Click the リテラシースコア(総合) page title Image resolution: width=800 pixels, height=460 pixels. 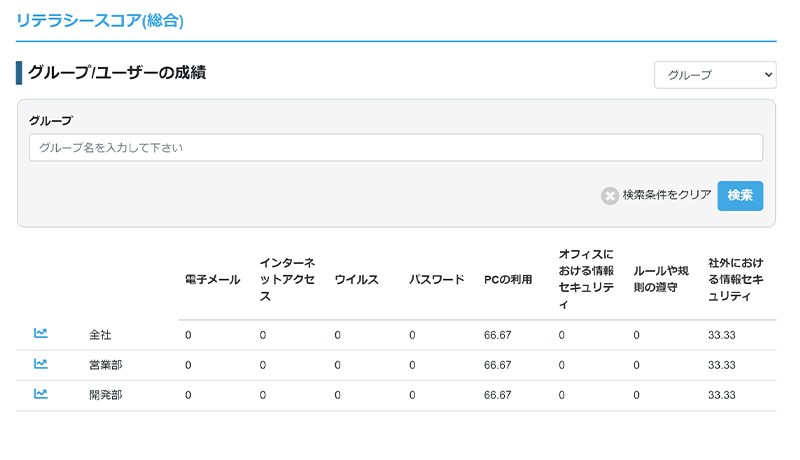(100, 21)
